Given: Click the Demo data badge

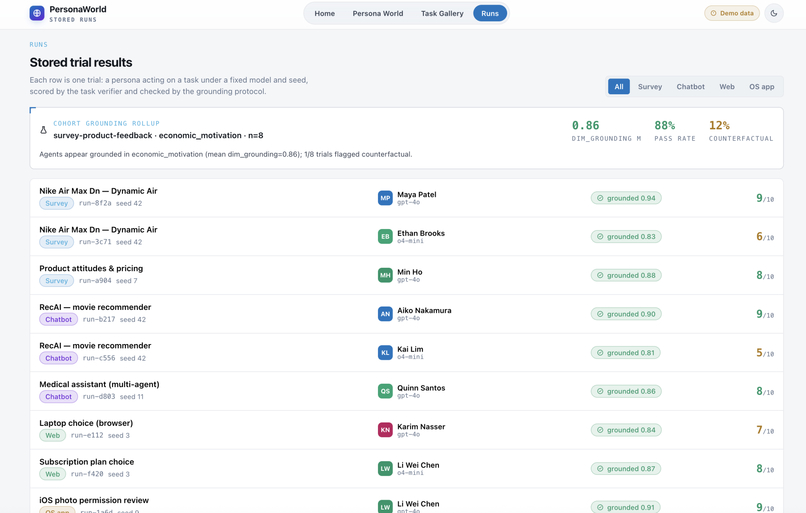Looking at the screenshot, I should [732, 13].
